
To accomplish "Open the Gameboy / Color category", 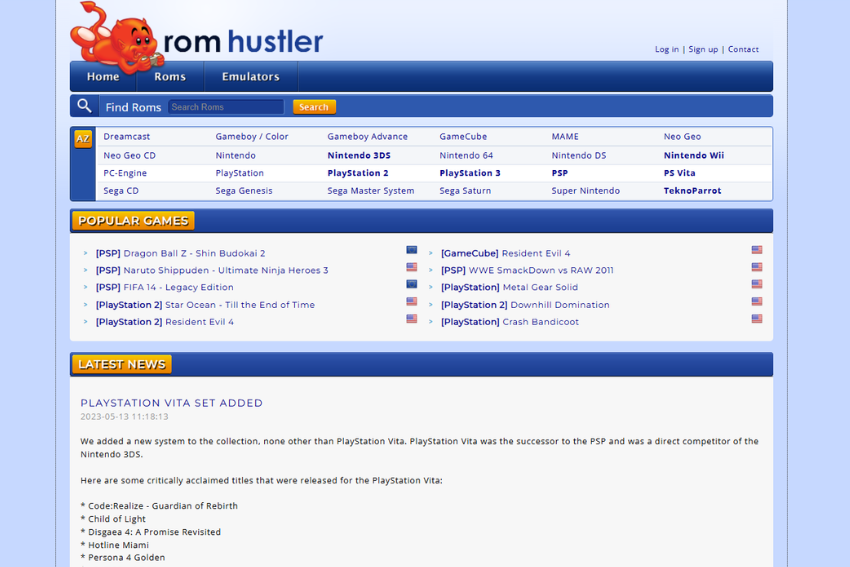I will tap(252, 137).
